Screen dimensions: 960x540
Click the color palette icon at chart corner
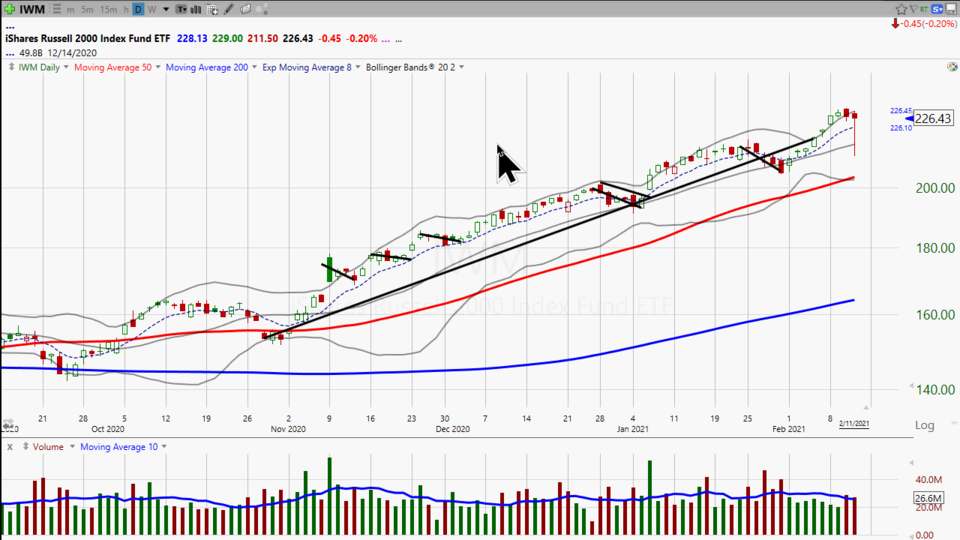click(952, 67)
